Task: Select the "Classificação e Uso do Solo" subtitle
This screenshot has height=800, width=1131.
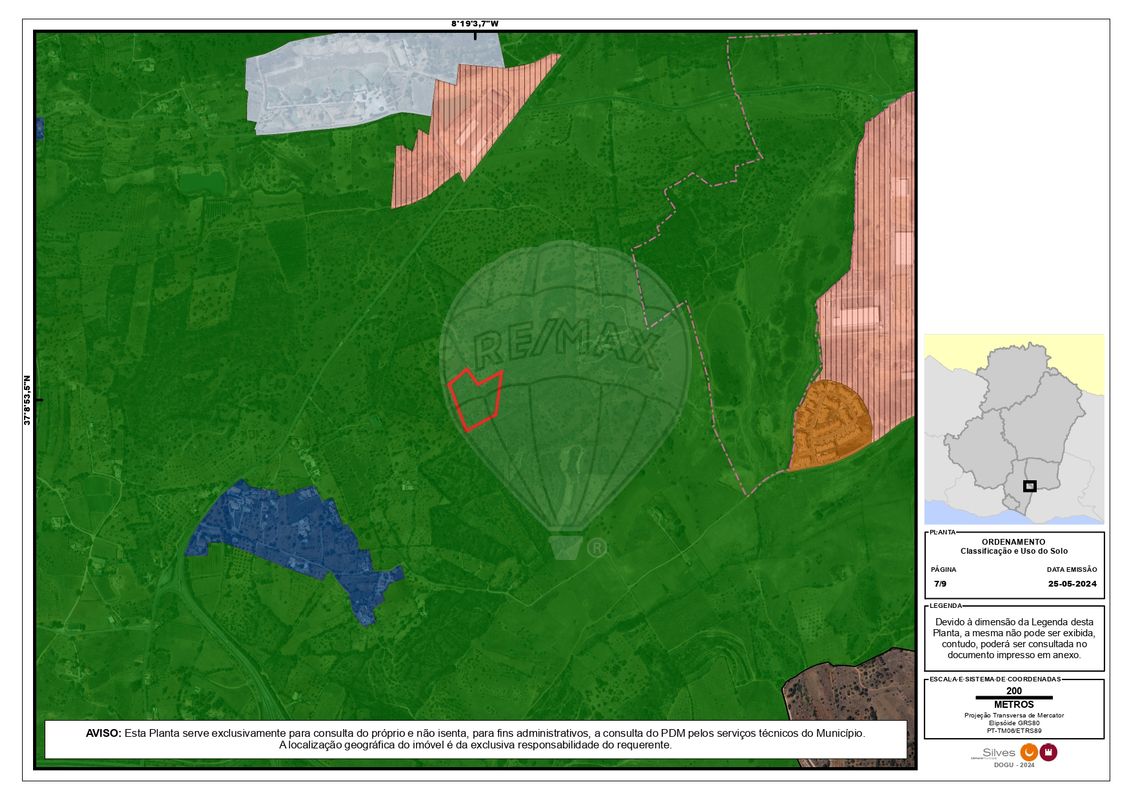Action: [x=1013, y=551]
